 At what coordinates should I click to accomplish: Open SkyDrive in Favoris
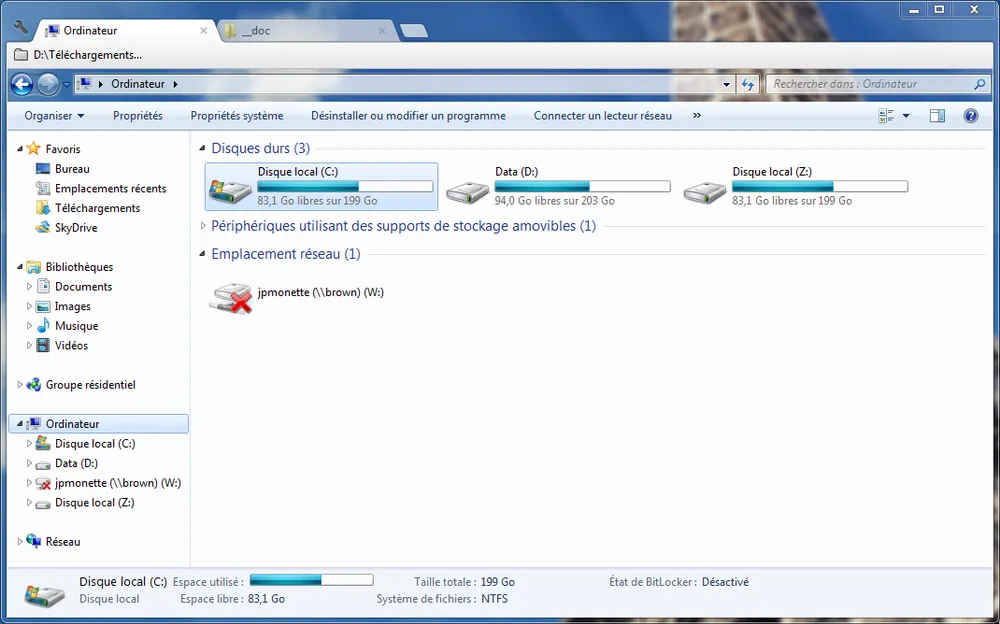pyautogui.click(x=76, y=228)
